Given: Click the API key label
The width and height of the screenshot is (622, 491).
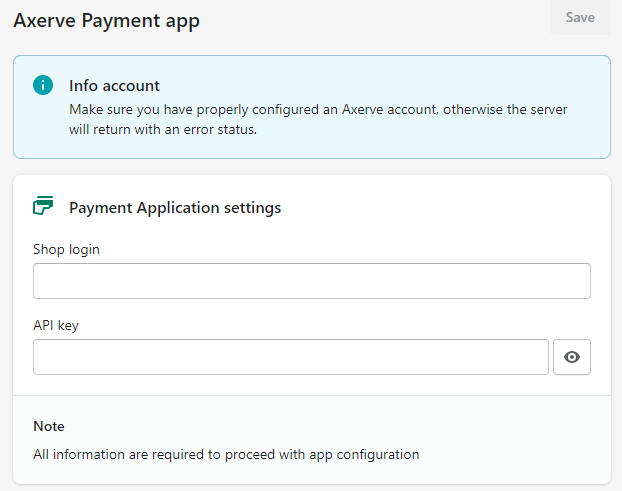Looking at the screenshot, I should [x=56, y=325].
